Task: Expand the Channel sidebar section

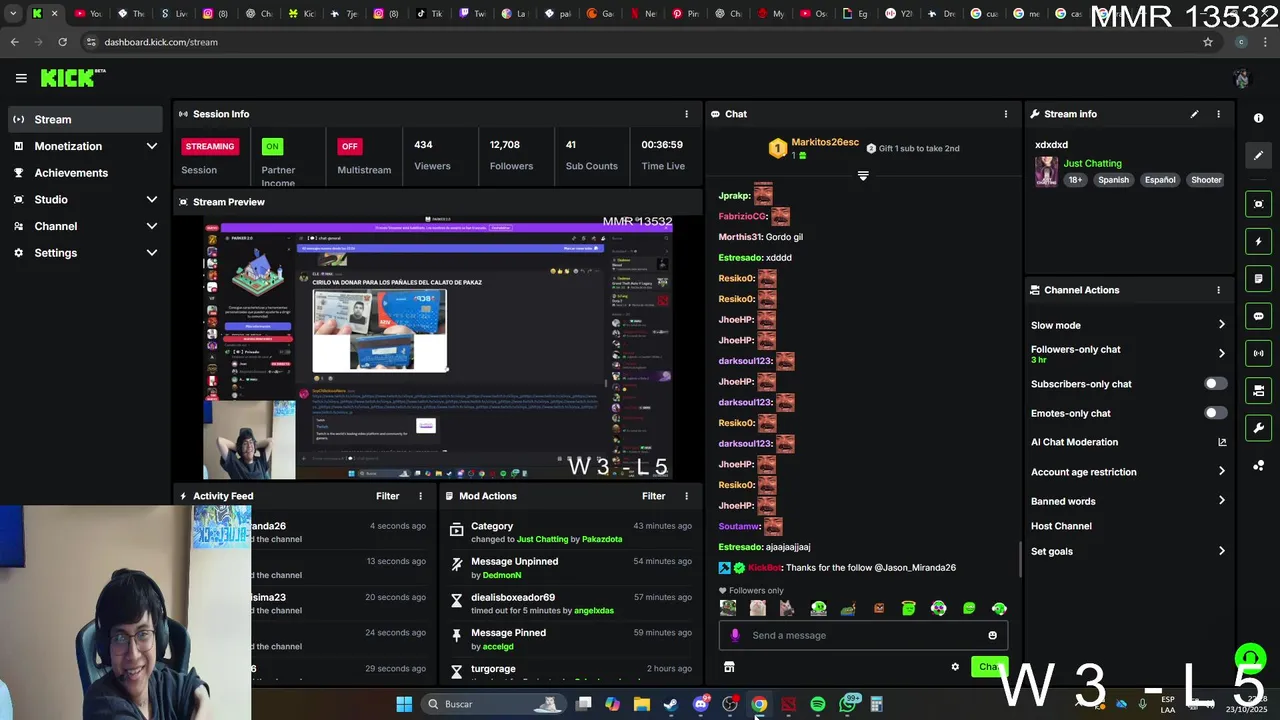Action: pos(85,226)
